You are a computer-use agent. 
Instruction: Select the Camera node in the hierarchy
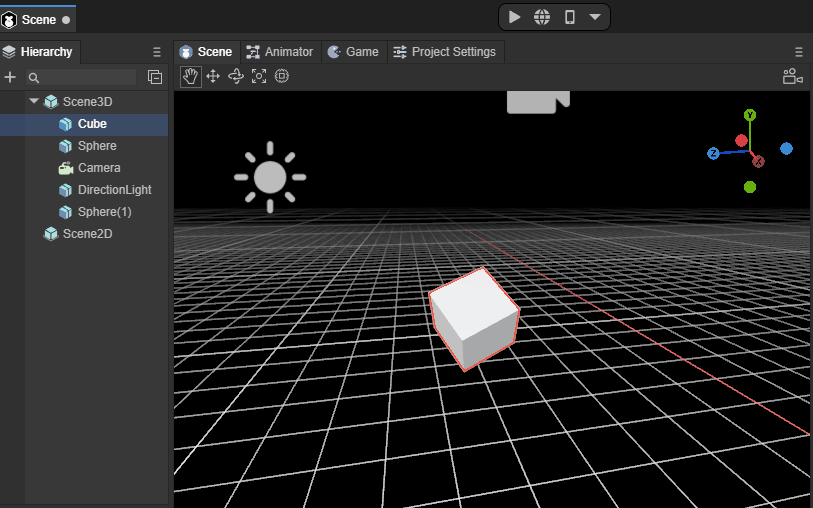pos(99,168)
